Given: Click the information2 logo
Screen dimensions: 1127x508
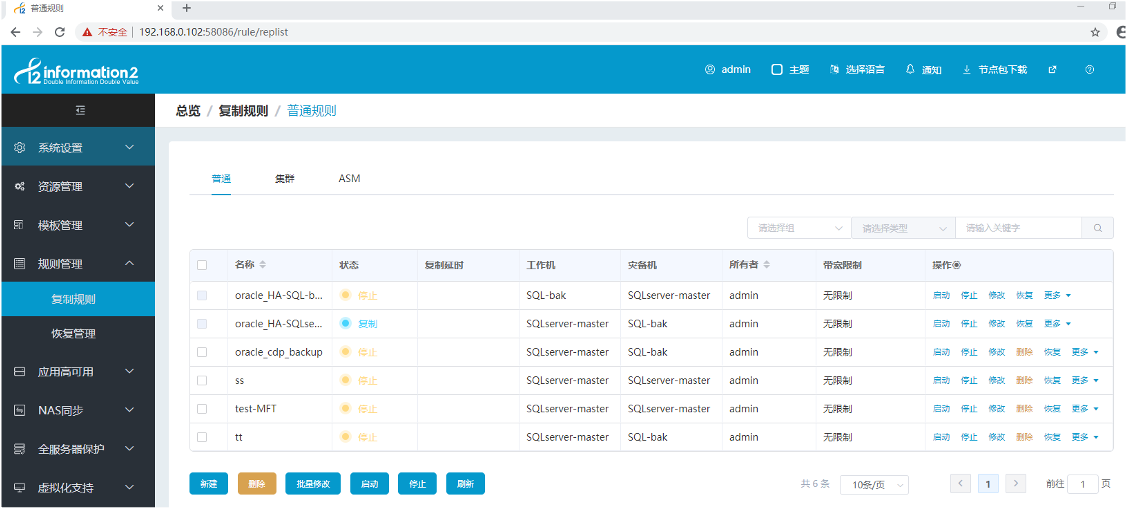Looking at the screenshot, I should coord(76,72).
